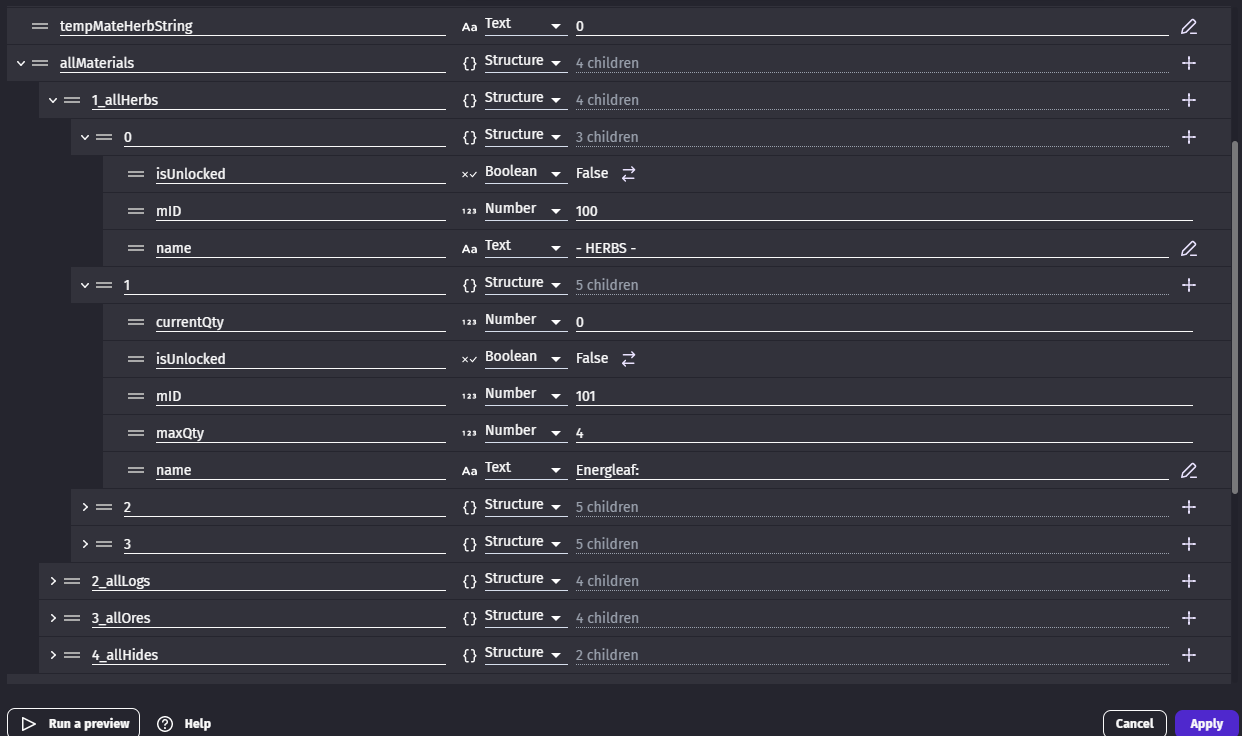1242x736 pixels.
Task: Click Run a preview
Action: point(74,723)
